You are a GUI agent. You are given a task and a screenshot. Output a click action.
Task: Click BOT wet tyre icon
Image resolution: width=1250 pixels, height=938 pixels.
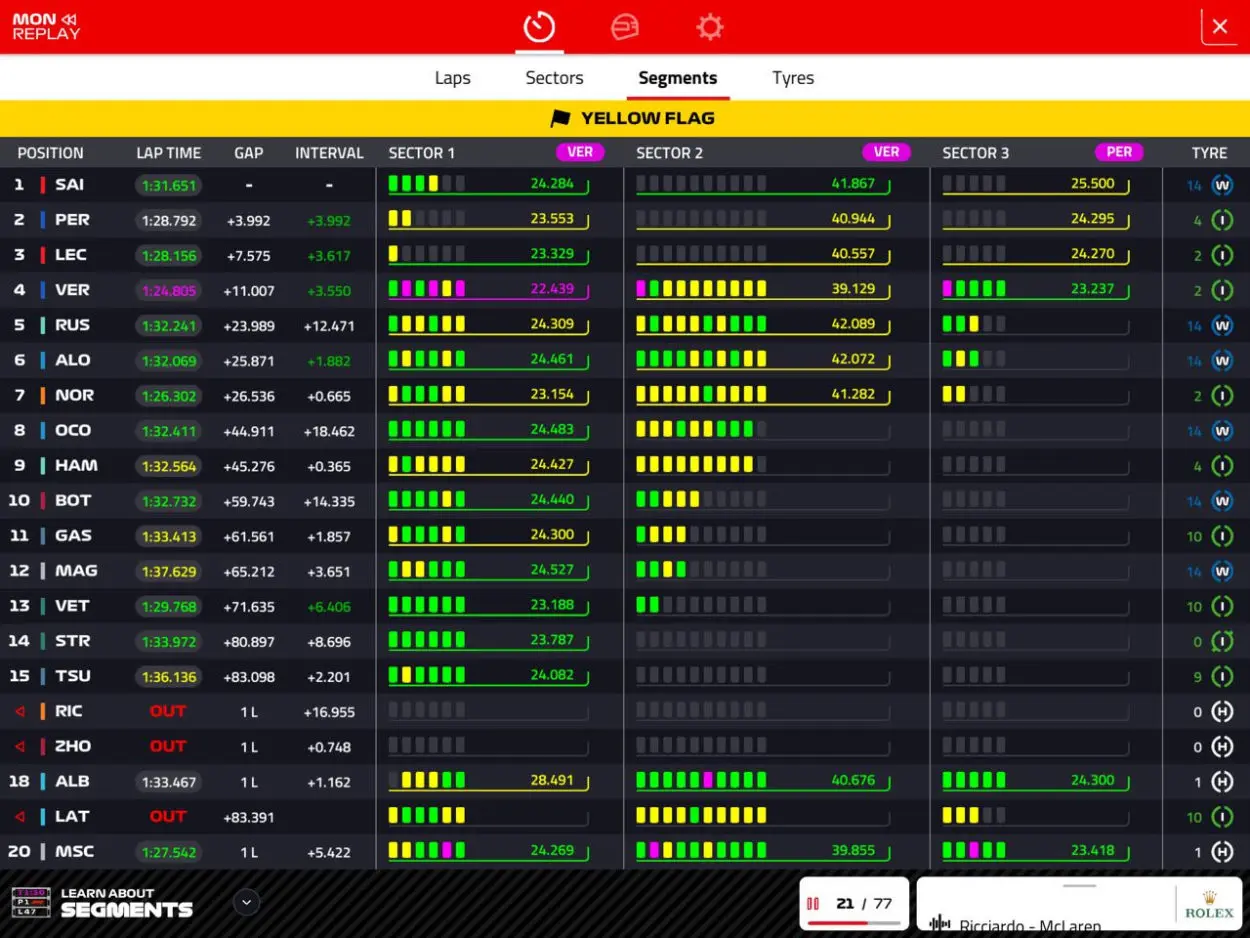pyautogui.click(x=1222, y=501)
